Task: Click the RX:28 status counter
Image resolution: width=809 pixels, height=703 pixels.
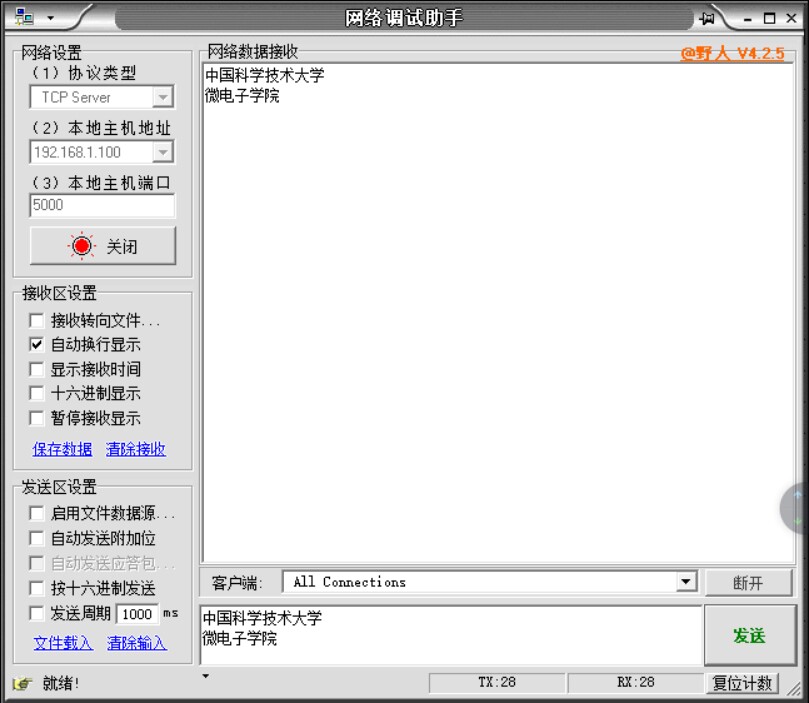Action: click(636, 682)
